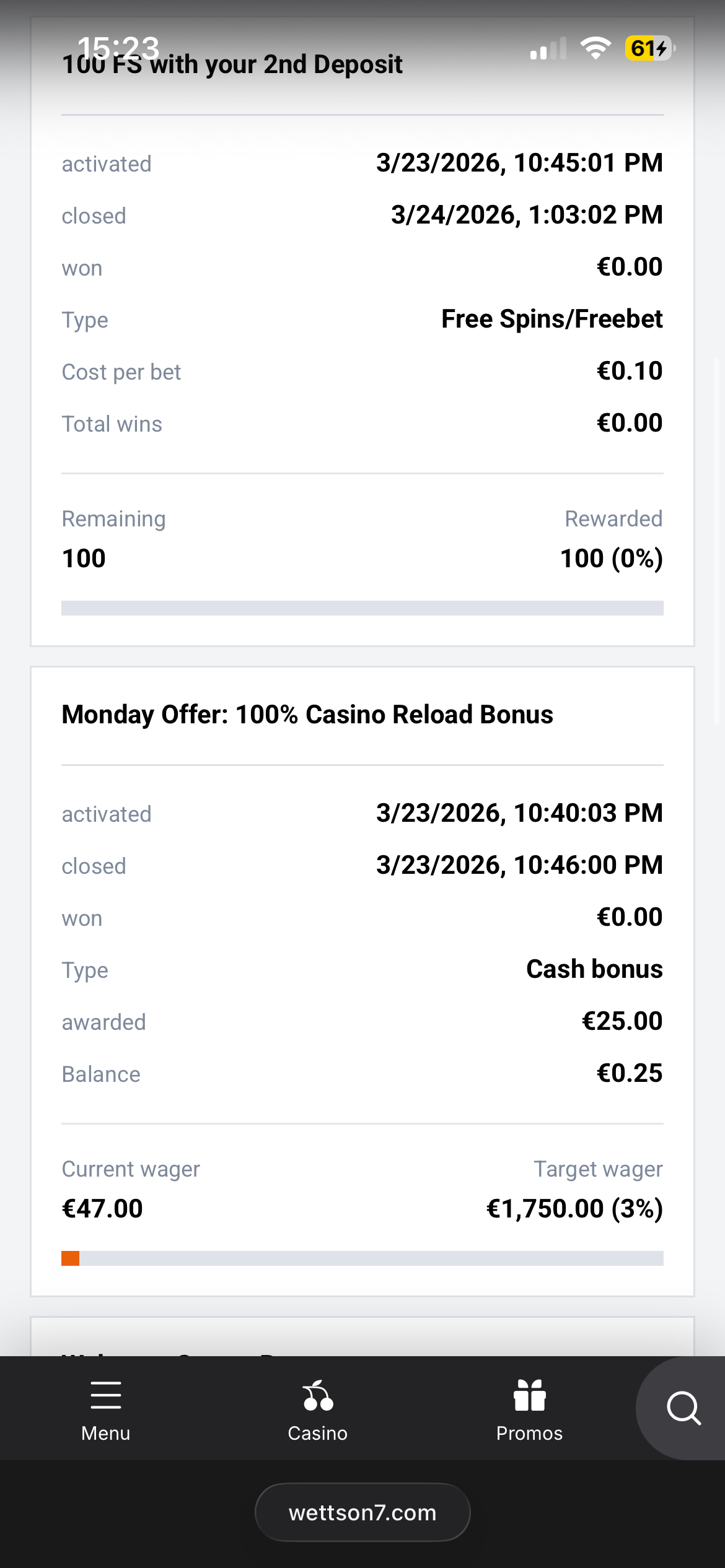Tap the wettson7.com address pill
This screenshot has height=1568, width=725.
click(x=362, y=1512)
